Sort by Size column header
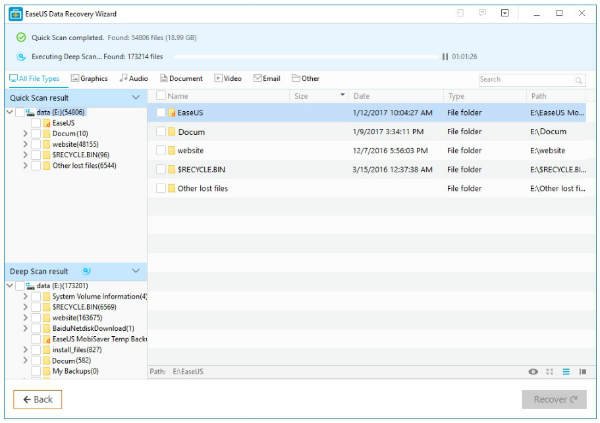Viewport: 600px width, 423px height. 301,96
